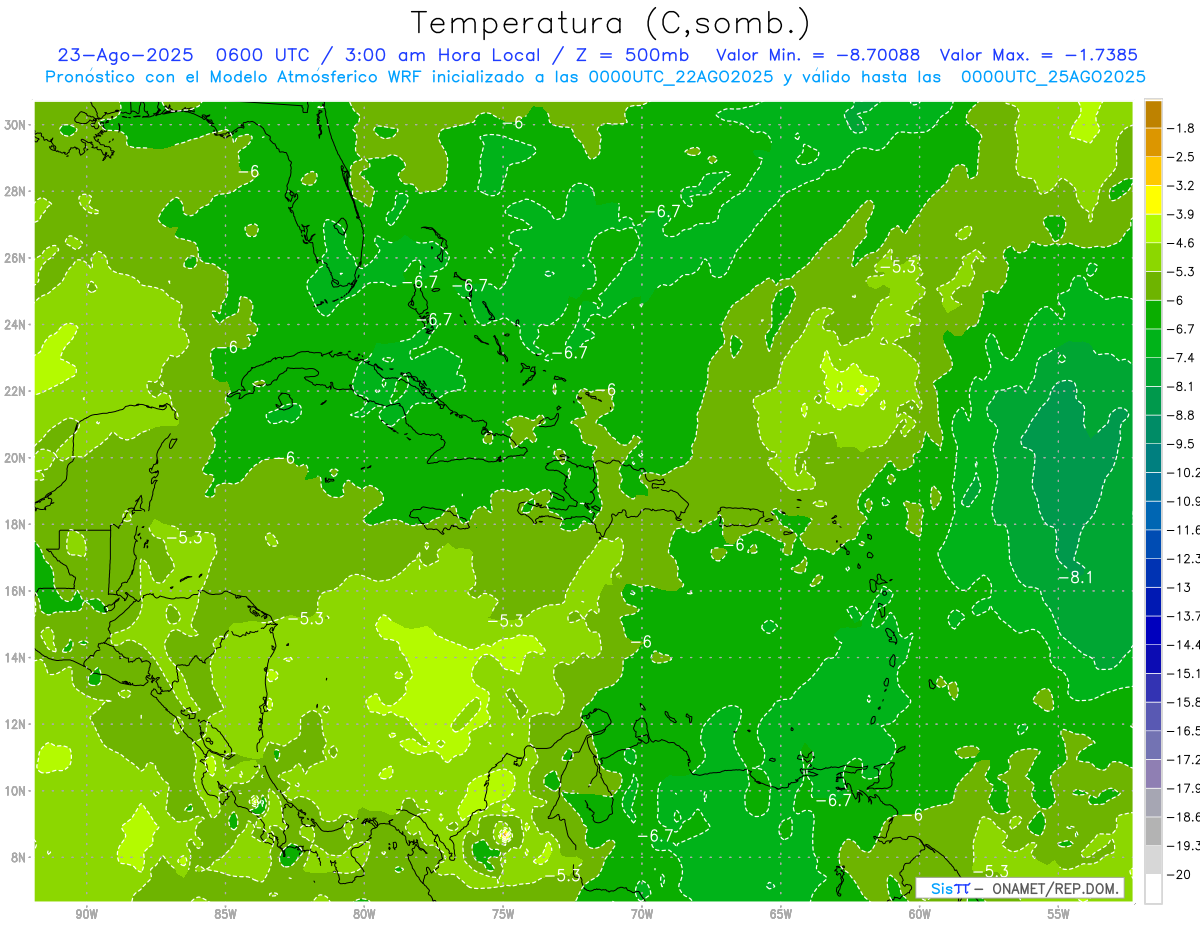Screen dimensions: 1200x927
Task: Click the -14.4 legend scale label
Action: [x=1185, y=645]
